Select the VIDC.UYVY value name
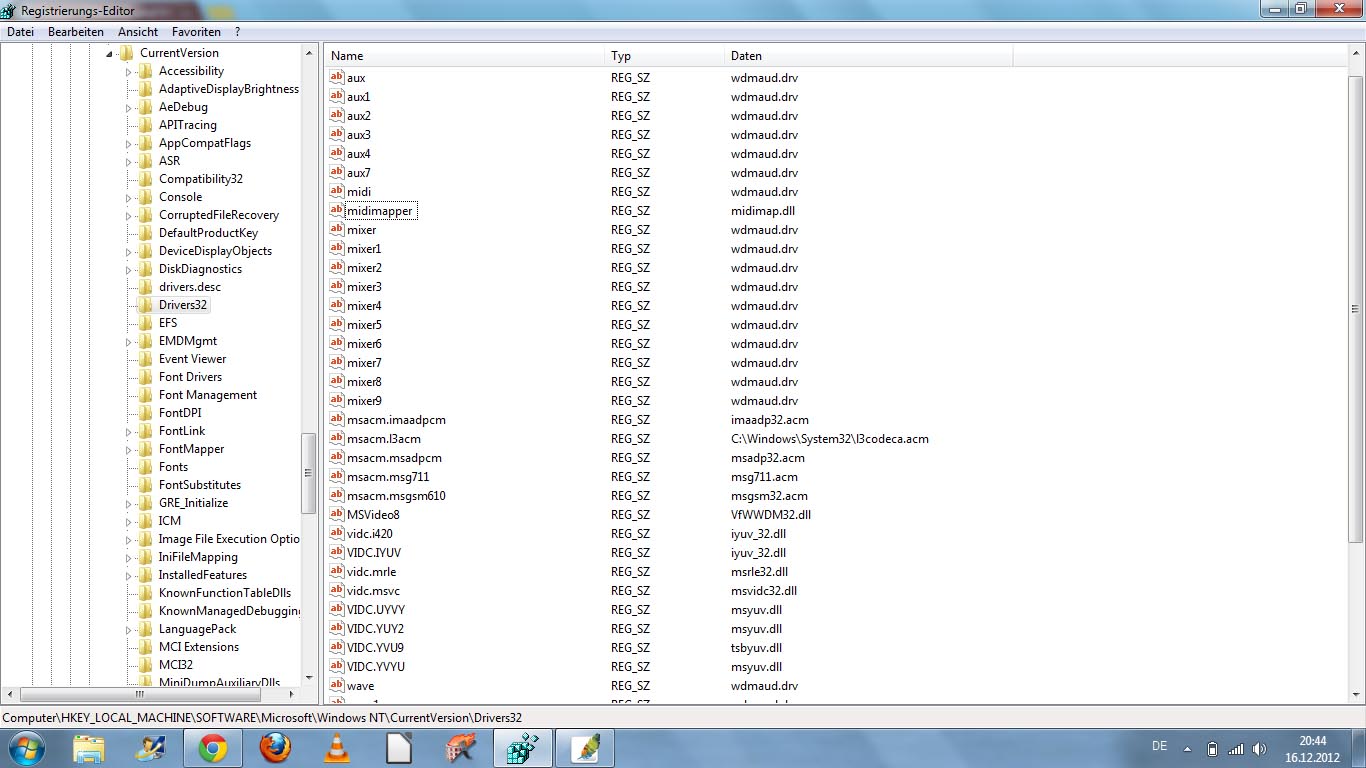 coord(376,609)
